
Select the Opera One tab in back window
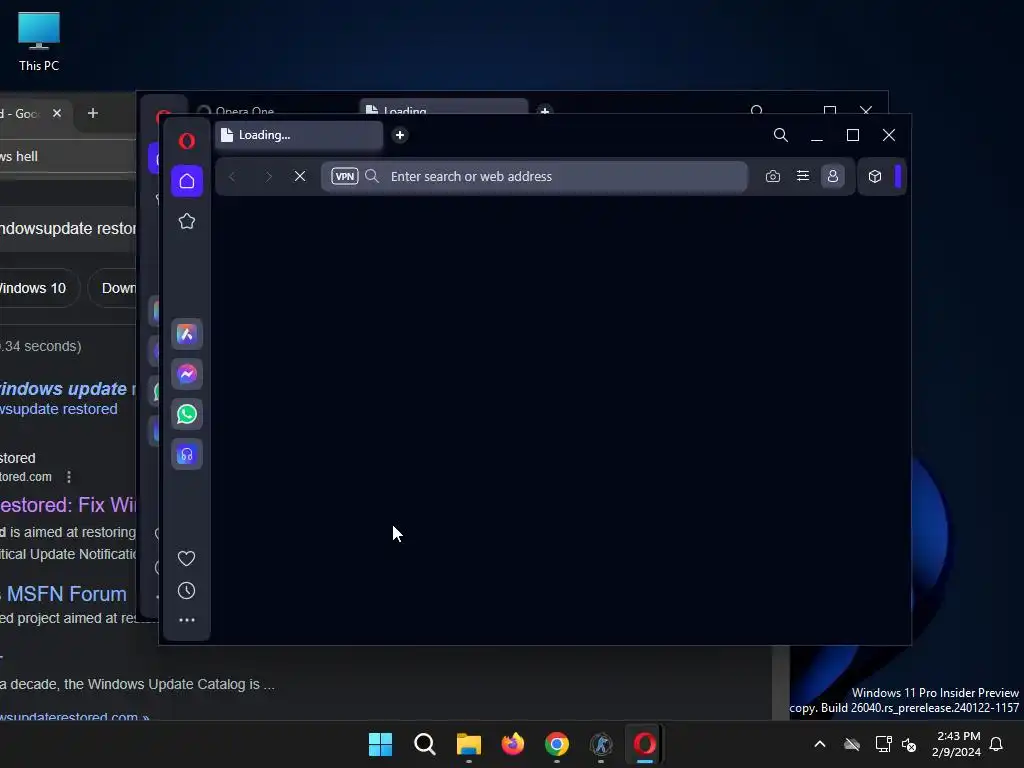[x=245, y=111]
